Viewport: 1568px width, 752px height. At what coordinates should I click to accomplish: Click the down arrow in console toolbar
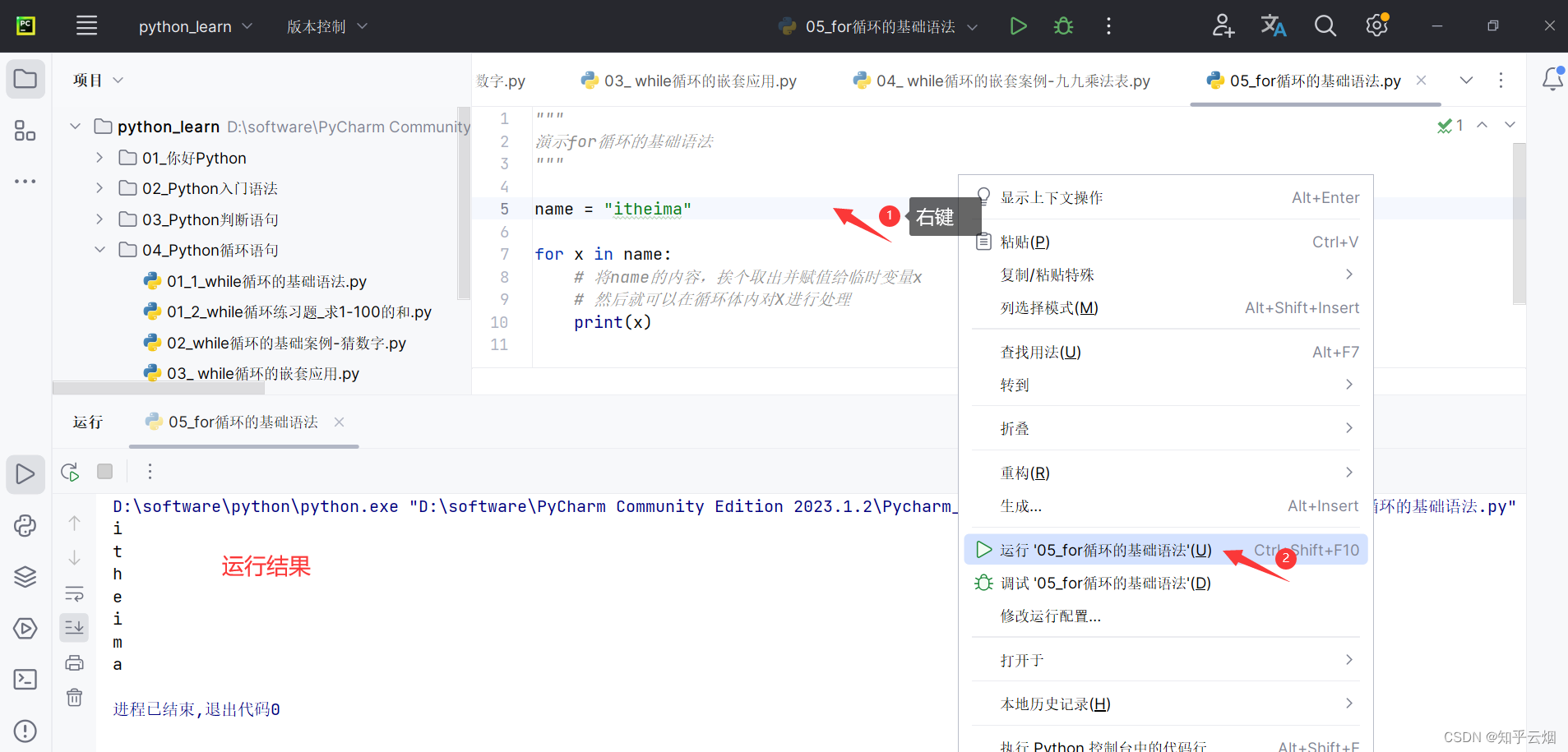(74, 558)
